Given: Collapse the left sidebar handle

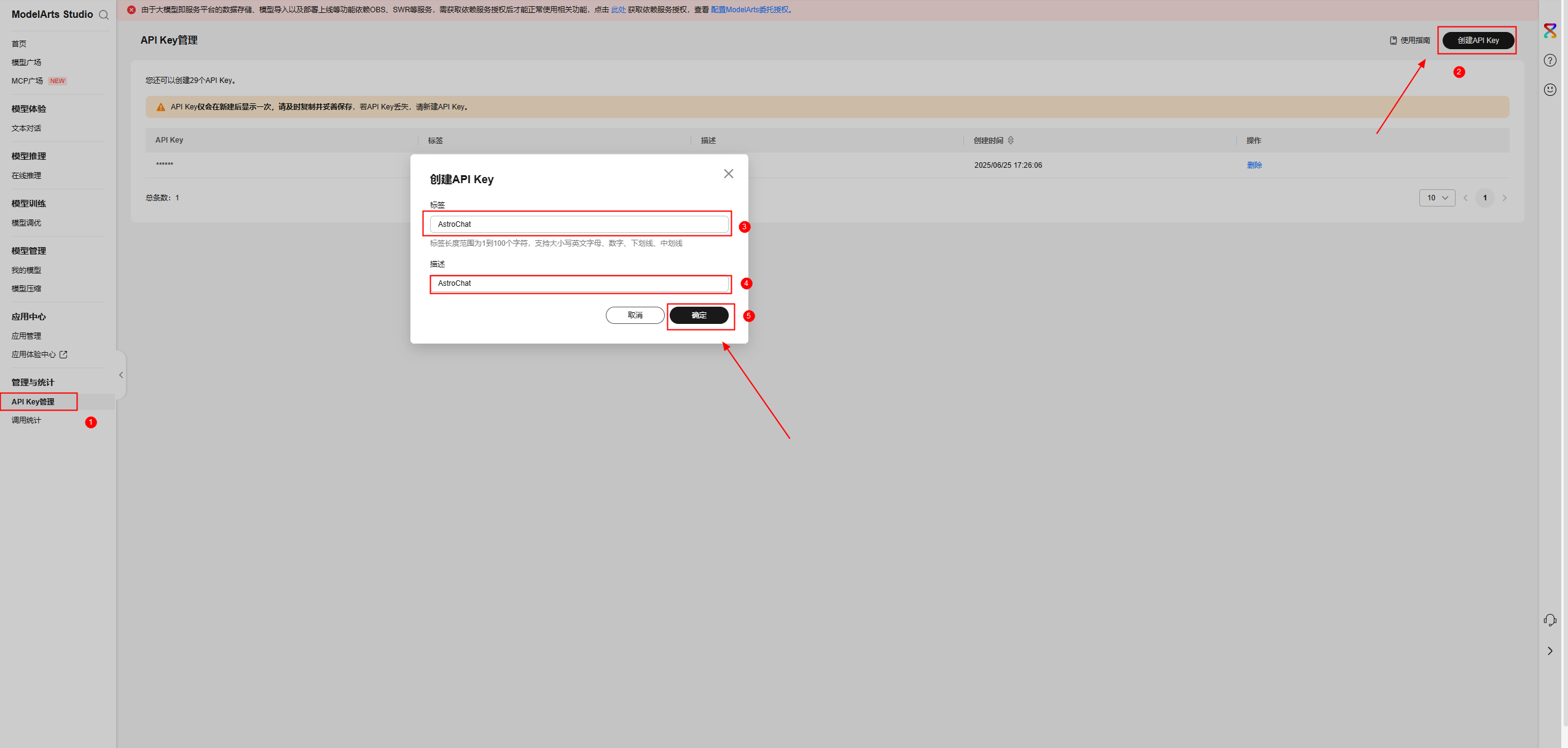Looking at the screenshot, I should click(121, 375).
